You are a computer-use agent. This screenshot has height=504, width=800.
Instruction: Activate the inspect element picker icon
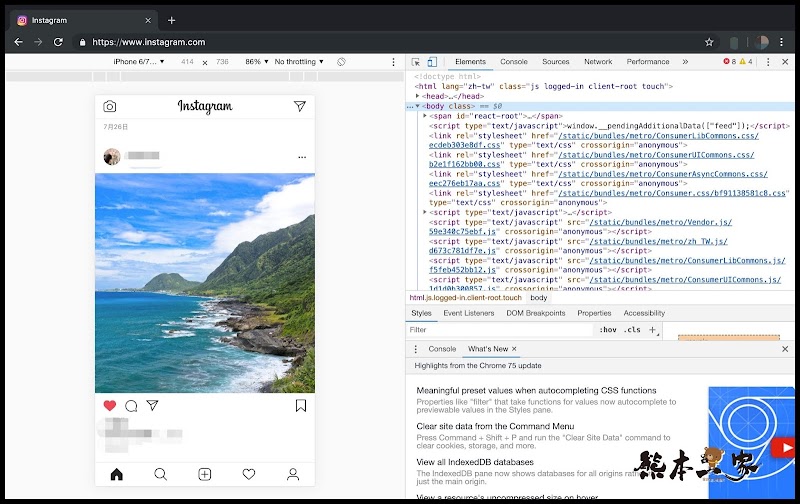[x=416, y=62]
